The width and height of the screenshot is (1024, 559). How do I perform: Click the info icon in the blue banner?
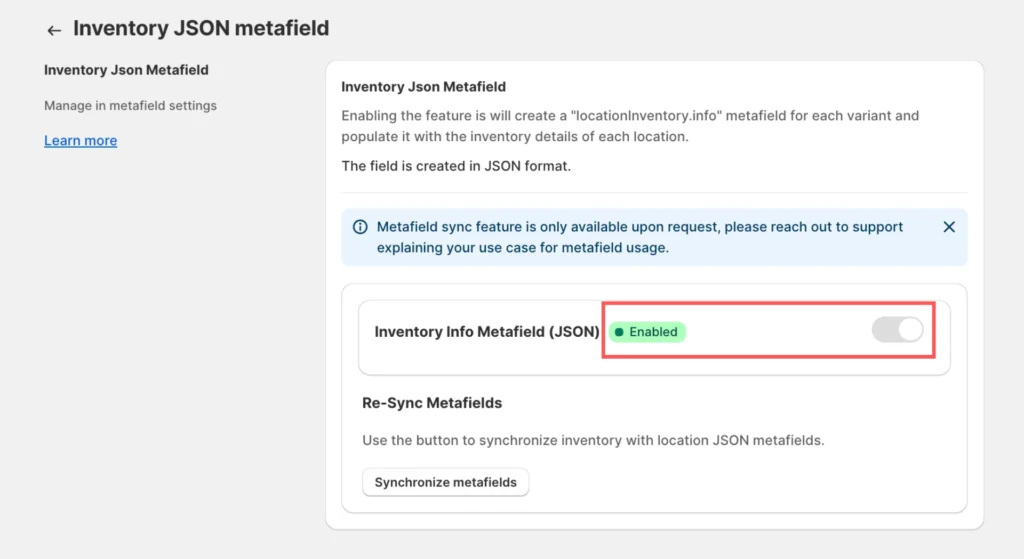coord(360,227)
